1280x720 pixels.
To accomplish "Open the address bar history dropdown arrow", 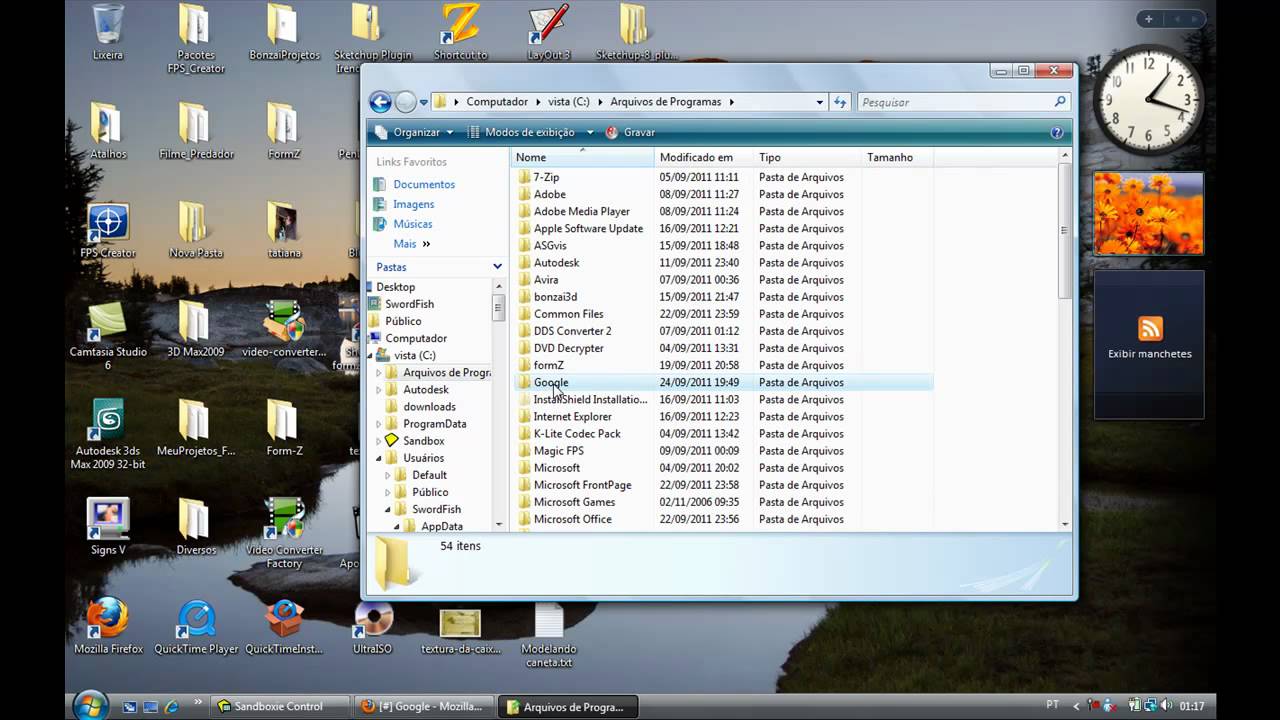I will pos(820,102).
